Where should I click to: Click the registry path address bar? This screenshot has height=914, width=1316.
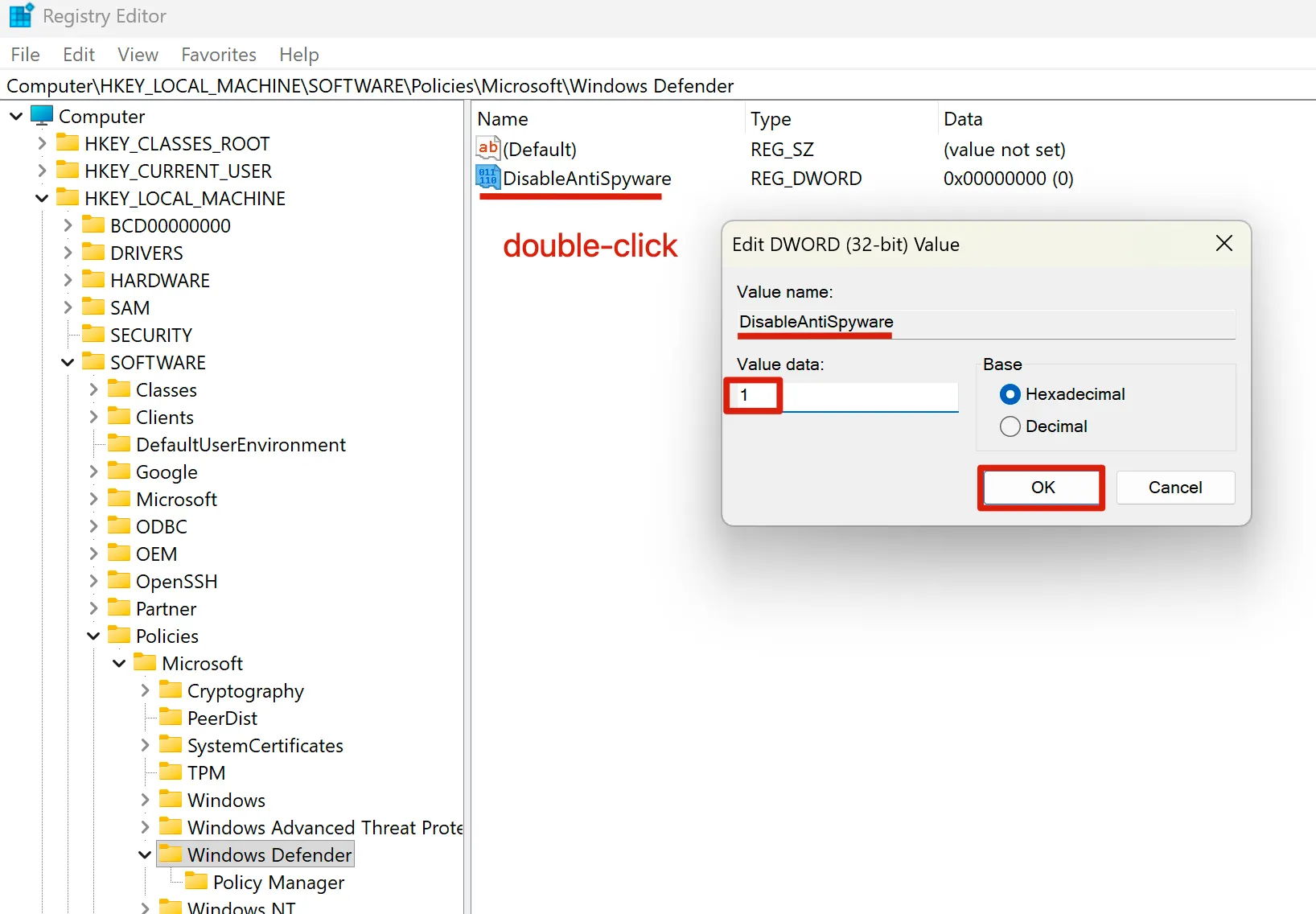644,86
